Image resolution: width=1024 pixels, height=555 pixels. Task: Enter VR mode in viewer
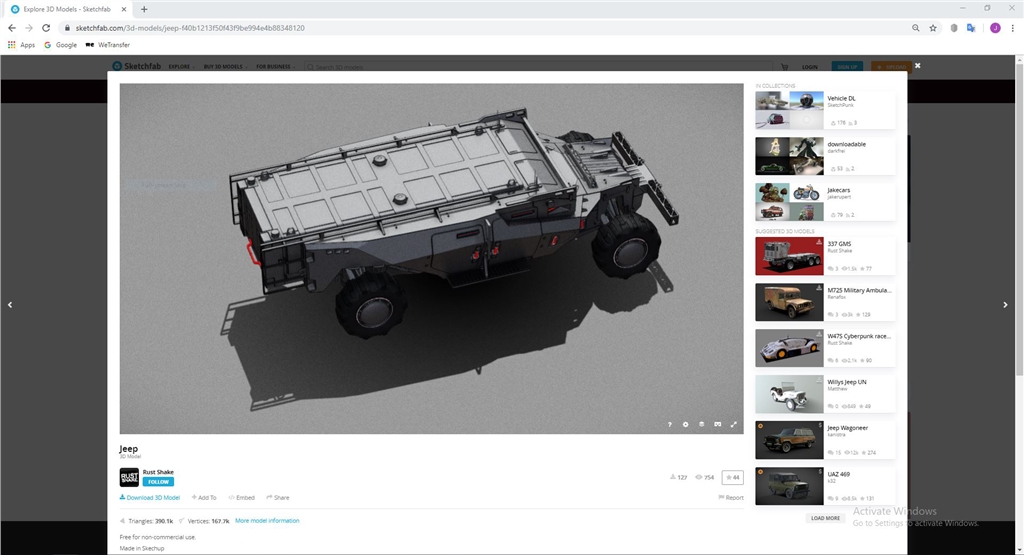(x=717, y=424)
